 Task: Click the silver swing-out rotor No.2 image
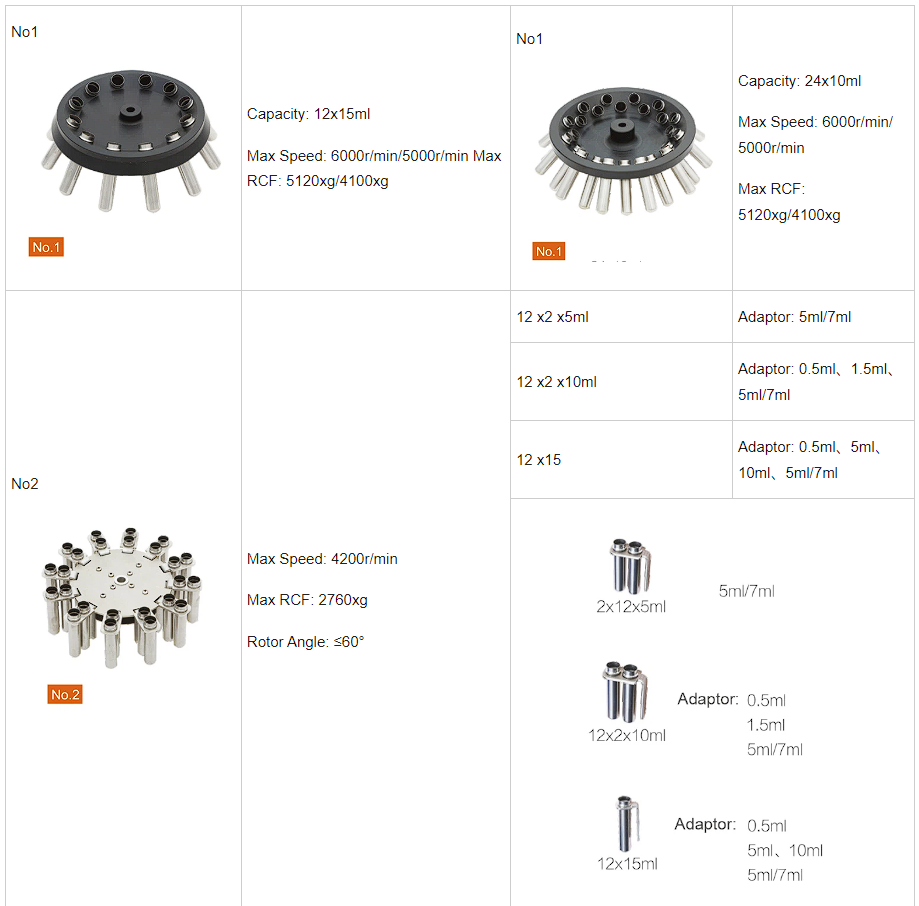pos(122,598)
